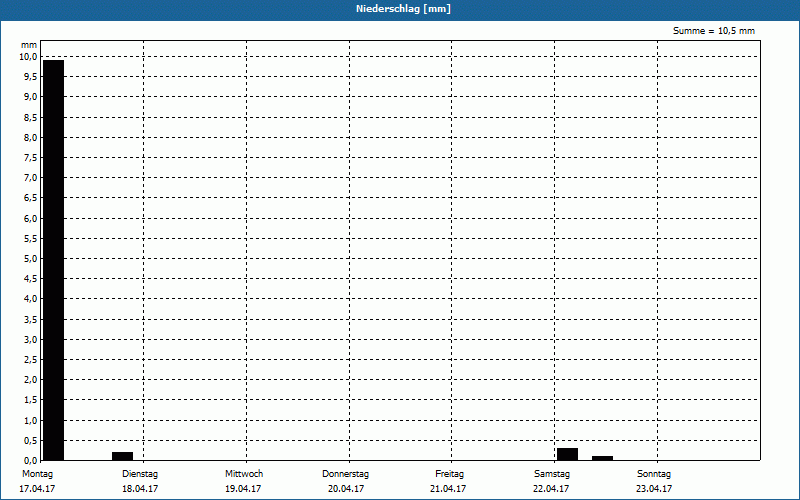The image size is (800, 500).
Task: Click the Samstag axis label
Action: point(552,474)
